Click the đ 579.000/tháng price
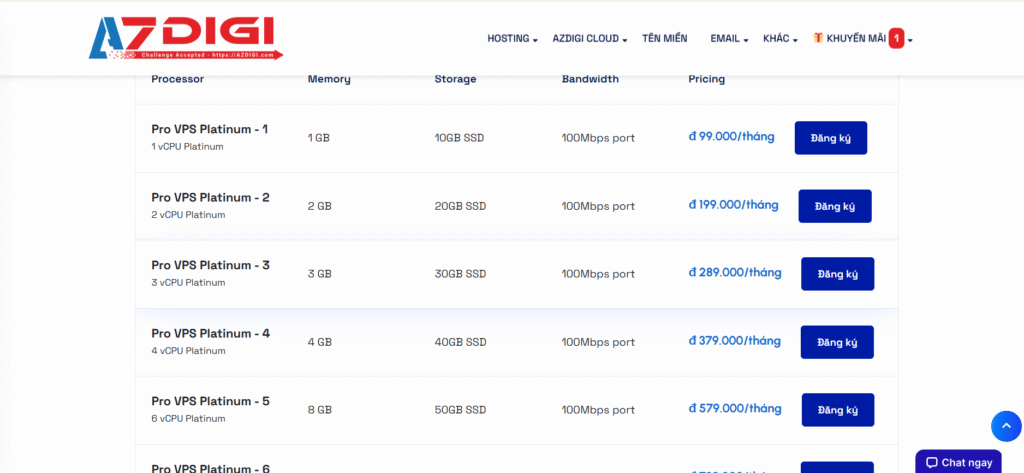Image resolution: width=1024 pixels, height=473 pixels. (734, 409)
